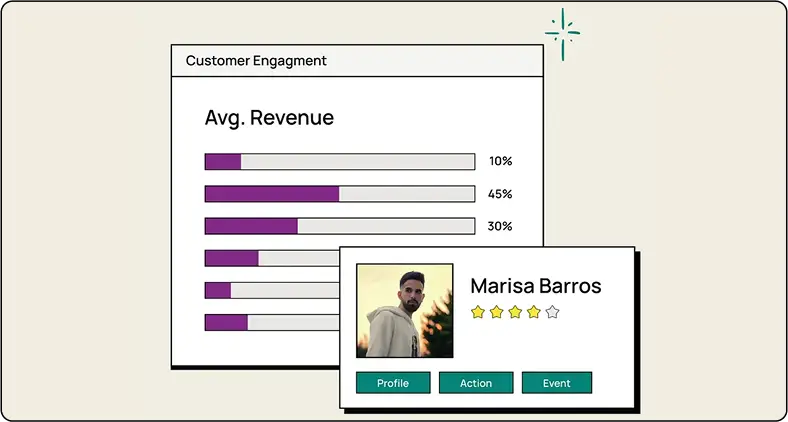Click the fourth yellow rating star
The height and width of the screenshot is (422, 788).
click(534, 312)
